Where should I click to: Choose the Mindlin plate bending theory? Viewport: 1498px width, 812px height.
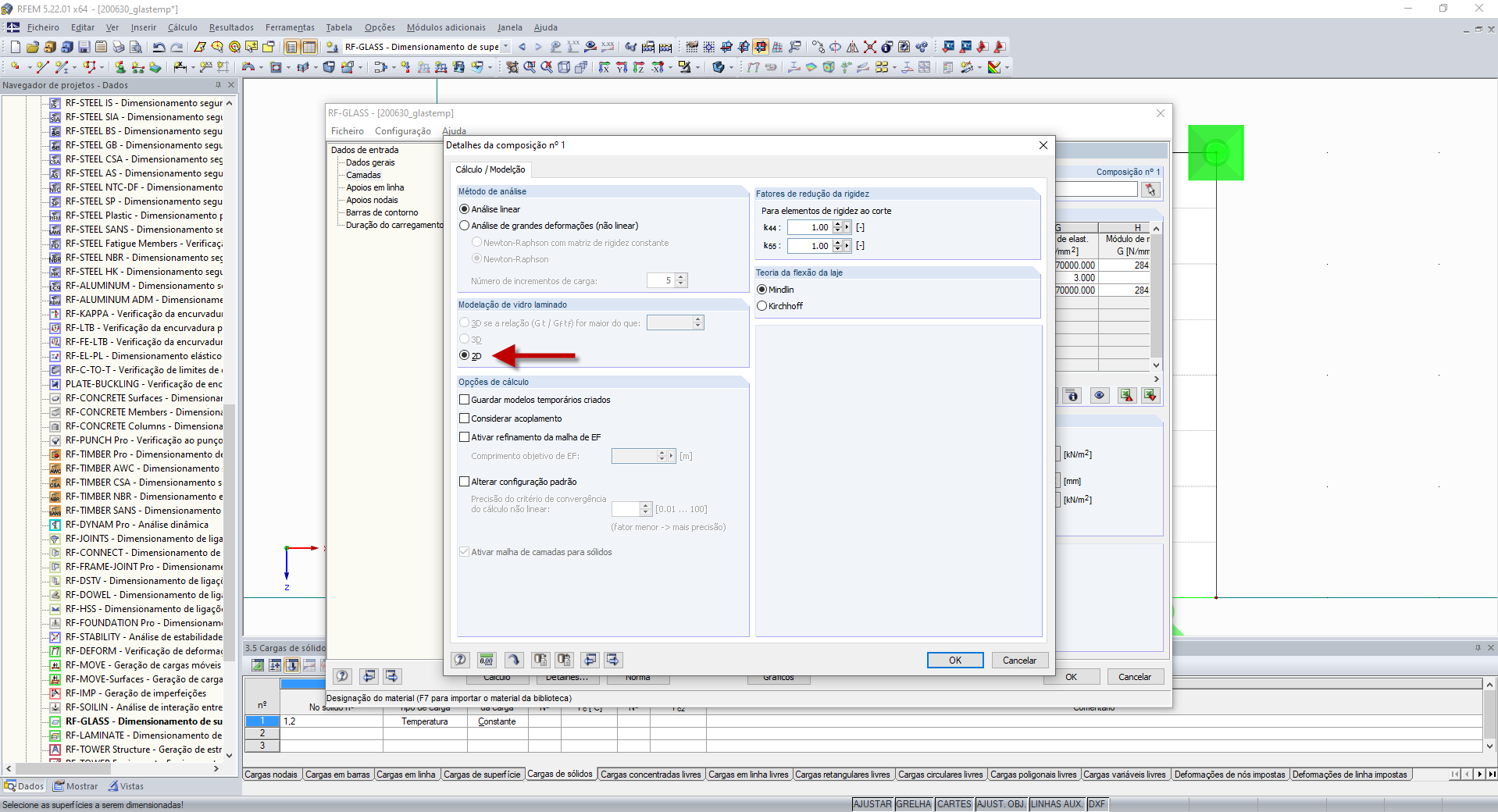pyautogui.click(x=776, y=290)
